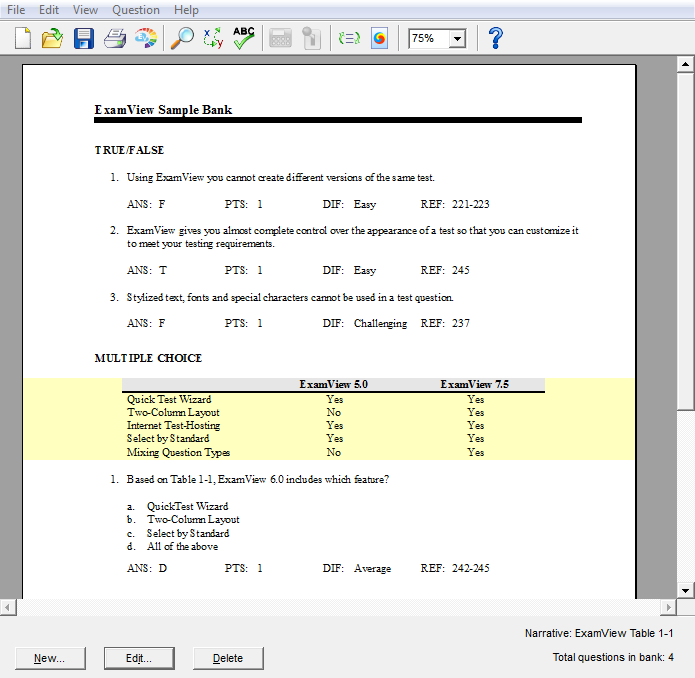Click the grayed-out paint tool icon
Viewport: 695px width, 678px height.
(x=311, y=38)
